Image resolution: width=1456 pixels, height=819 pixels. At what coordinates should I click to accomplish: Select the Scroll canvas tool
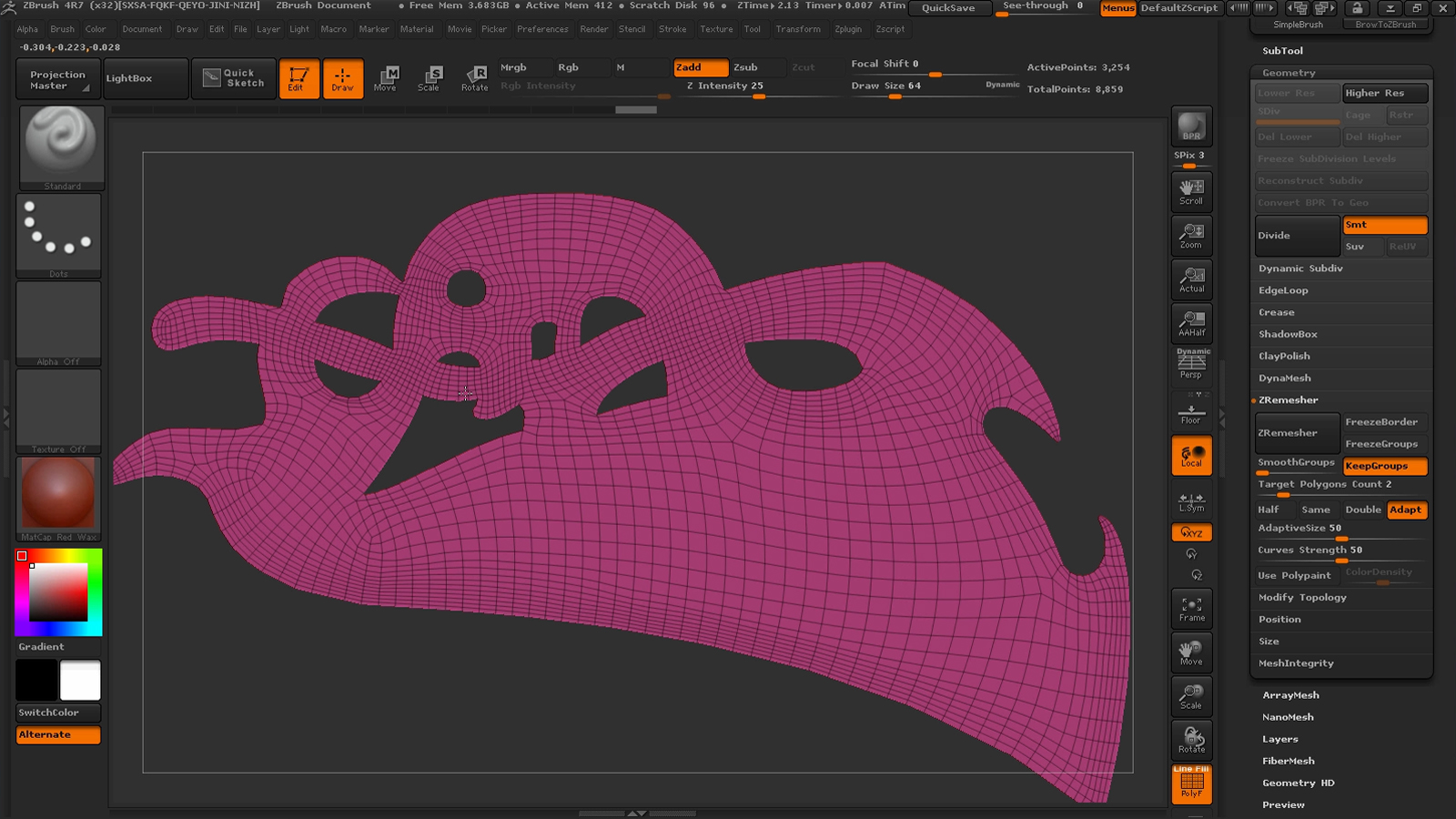[1191, 191]
